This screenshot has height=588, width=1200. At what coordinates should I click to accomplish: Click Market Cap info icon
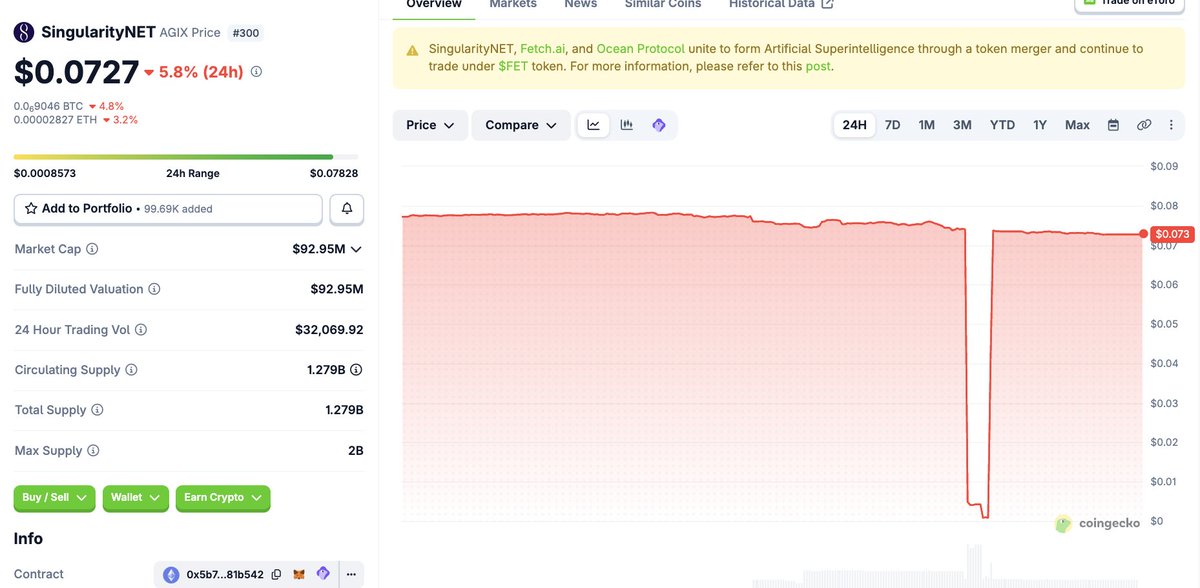pyautogui.click(x=92, y=249)
